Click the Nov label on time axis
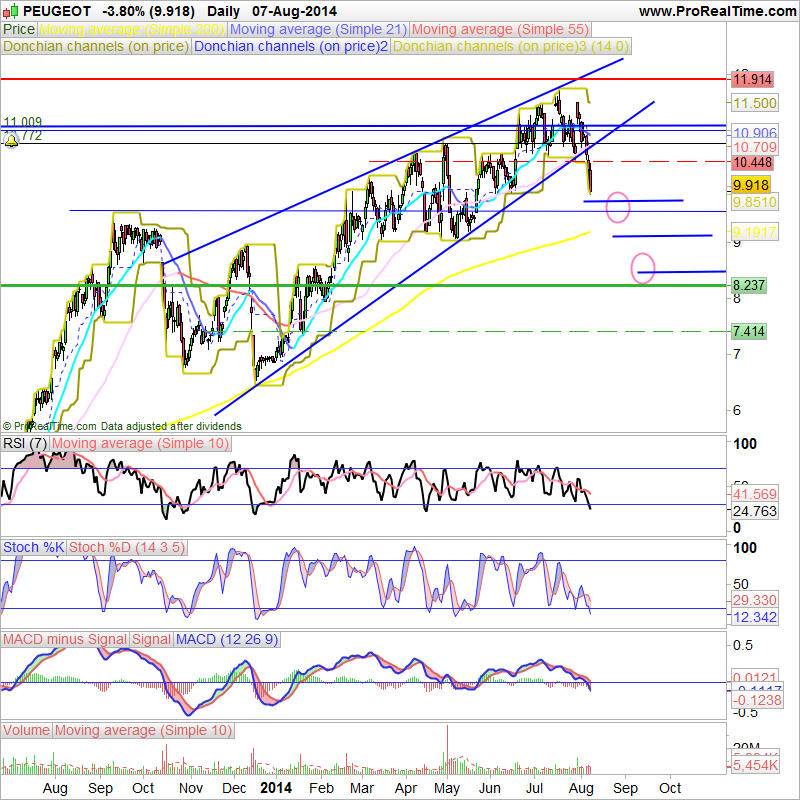This screenshot has width=800, height=800. 190,788
